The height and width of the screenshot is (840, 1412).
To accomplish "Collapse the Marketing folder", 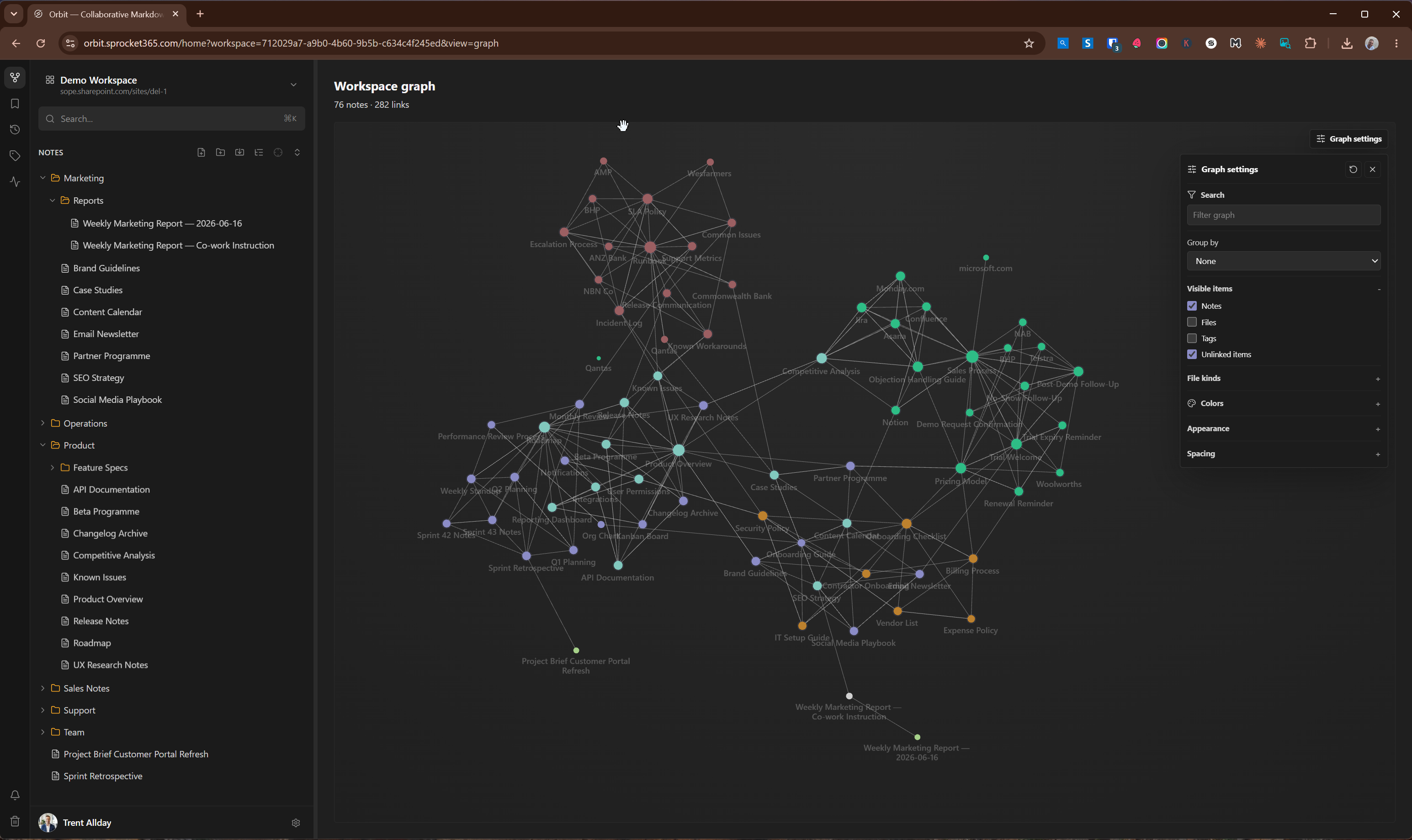I will (x=42, y=178).
